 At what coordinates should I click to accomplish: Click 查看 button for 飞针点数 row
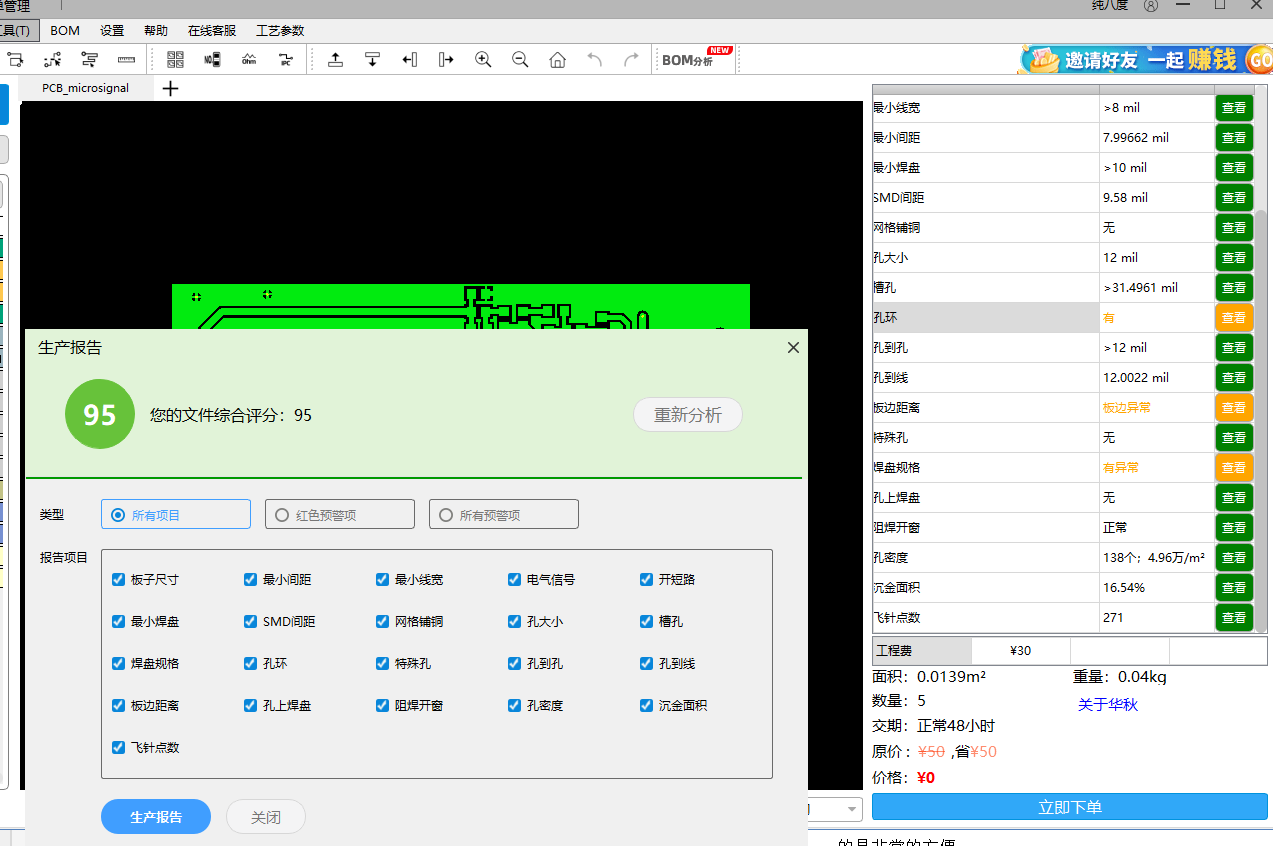1234,618
